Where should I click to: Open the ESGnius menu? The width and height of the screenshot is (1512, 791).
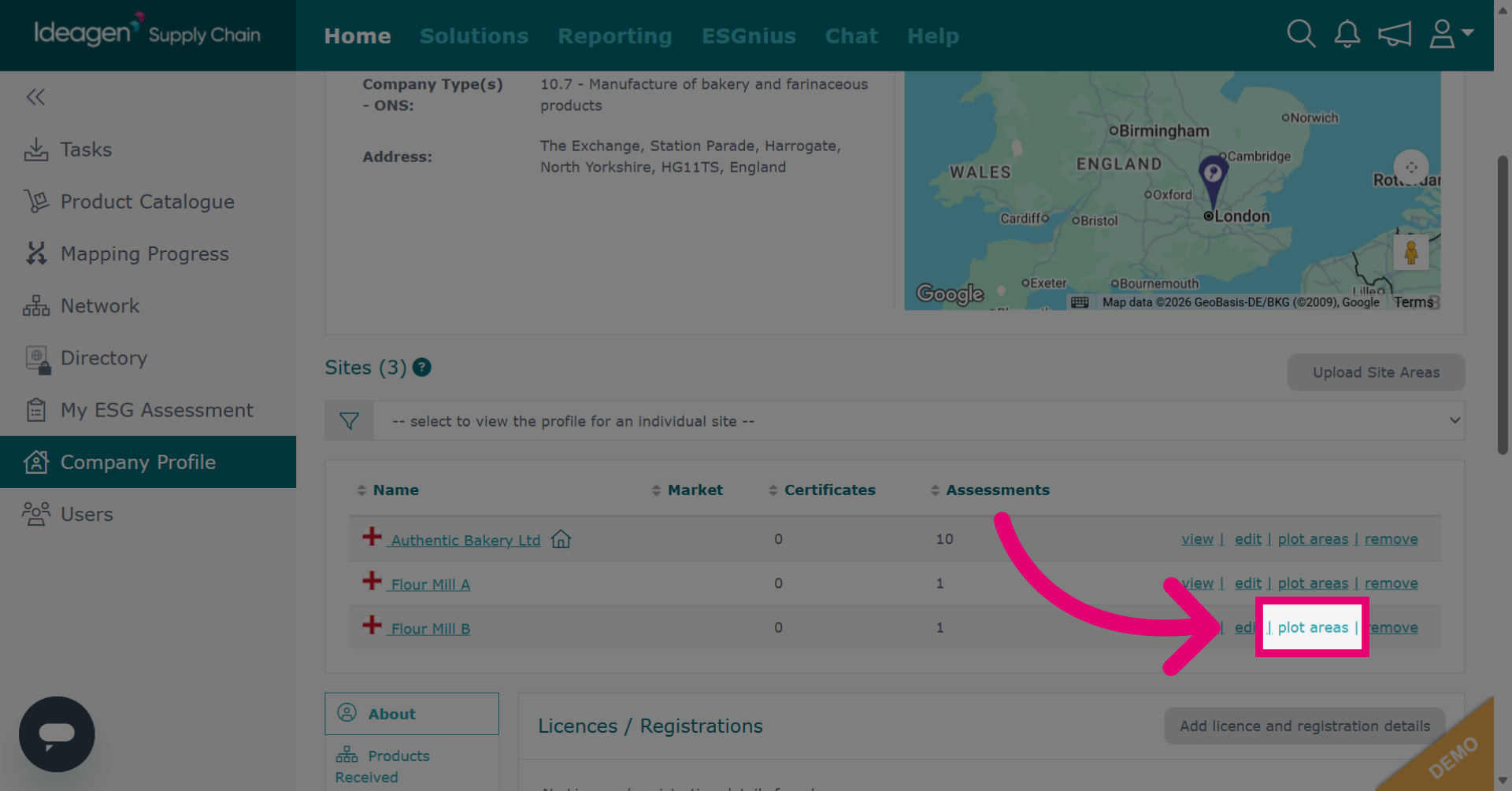tap(749, 36)
